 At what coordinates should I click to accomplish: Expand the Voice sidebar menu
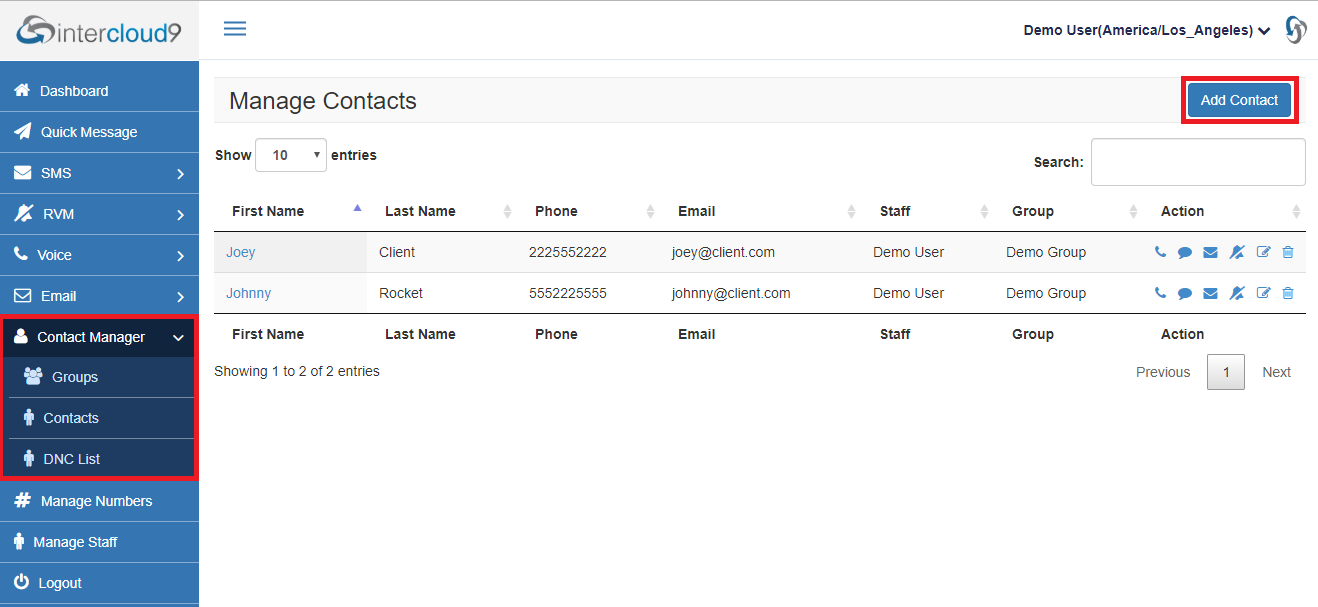click(99, 255)
